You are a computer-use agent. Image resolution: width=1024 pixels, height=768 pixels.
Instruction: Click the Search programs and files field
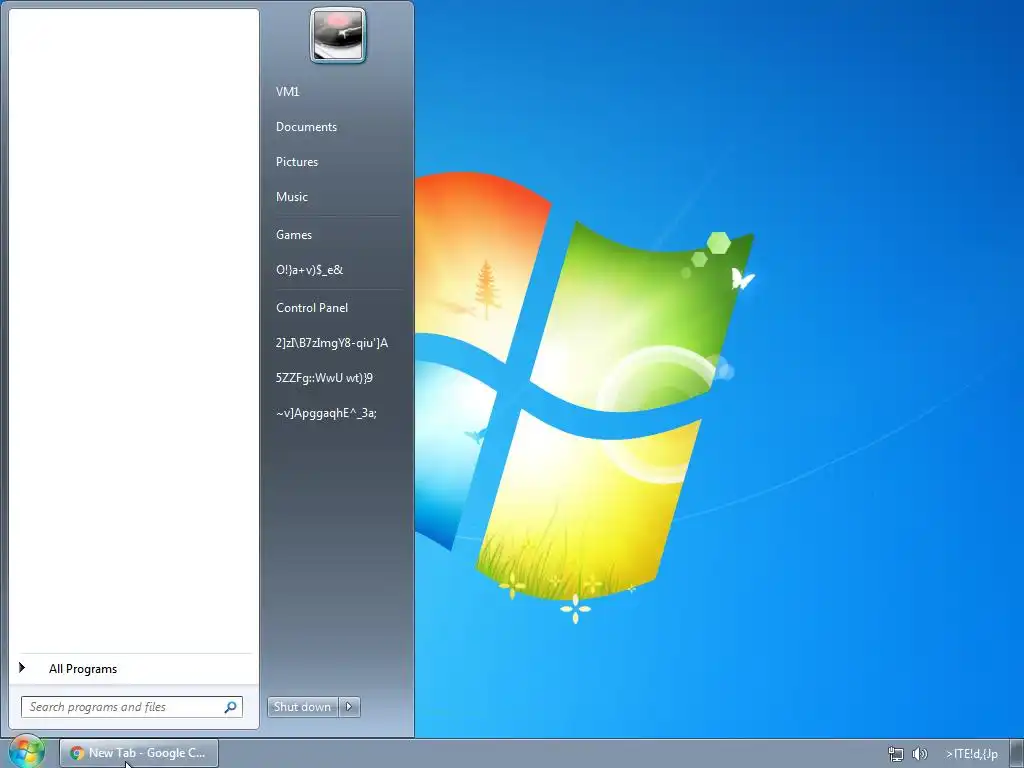(132, 707)
